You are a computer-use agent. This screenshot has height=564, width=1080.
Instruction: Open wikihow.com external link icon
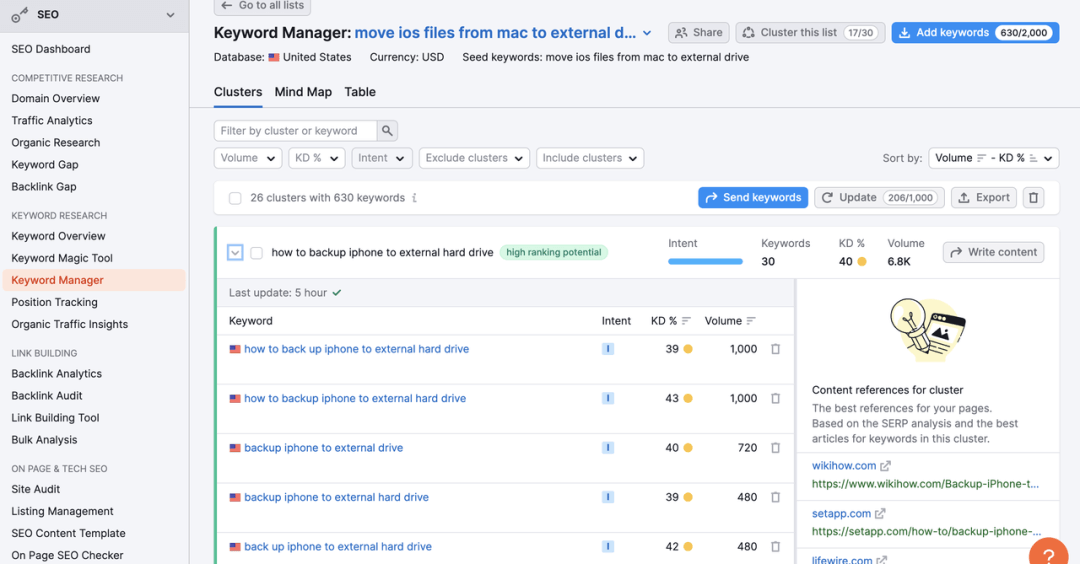(885, 466)
